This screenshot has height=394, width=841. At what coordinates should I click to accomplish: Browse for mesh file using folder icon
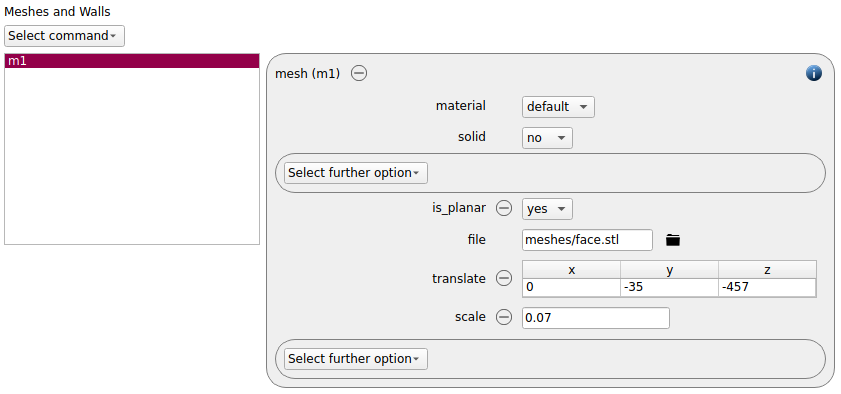point(673,240)
